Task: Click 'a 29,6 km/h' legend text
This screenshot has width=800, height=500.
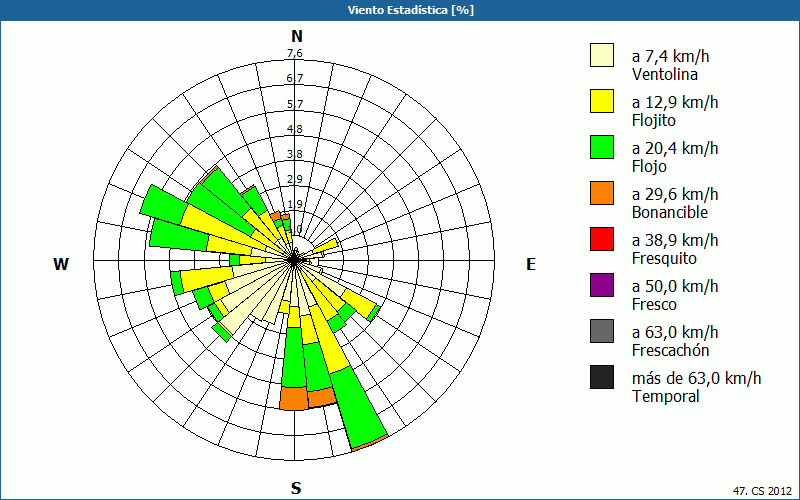Action: [675, 194]
